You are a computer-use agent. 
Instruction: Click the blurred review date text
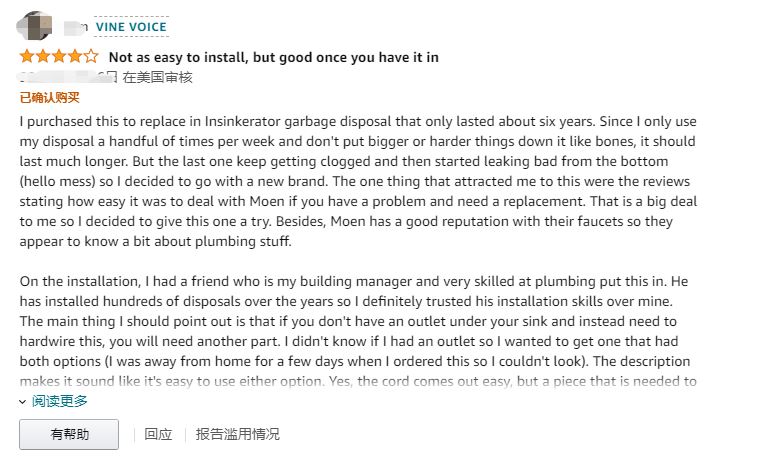click(68, 77)
